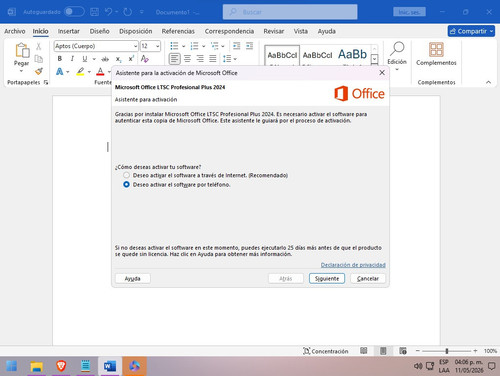The image size is (500, 376).
Task: Switch to the Referencias tab
Action: (178, 31)
